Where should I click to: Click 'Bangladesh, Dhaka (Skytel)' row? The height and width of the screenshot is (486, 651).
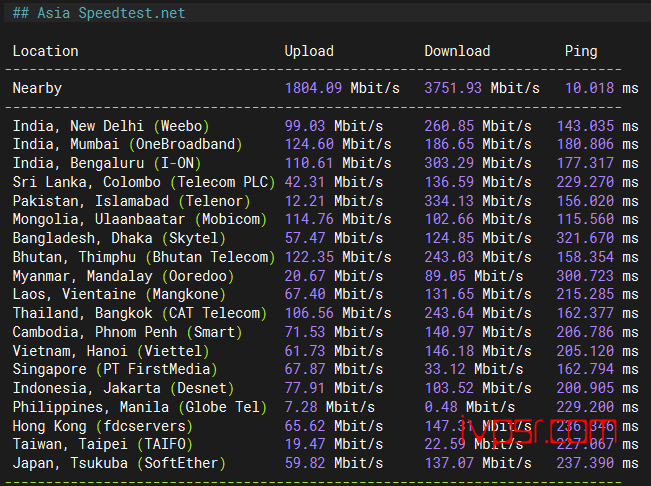click(x=119, y=238)
